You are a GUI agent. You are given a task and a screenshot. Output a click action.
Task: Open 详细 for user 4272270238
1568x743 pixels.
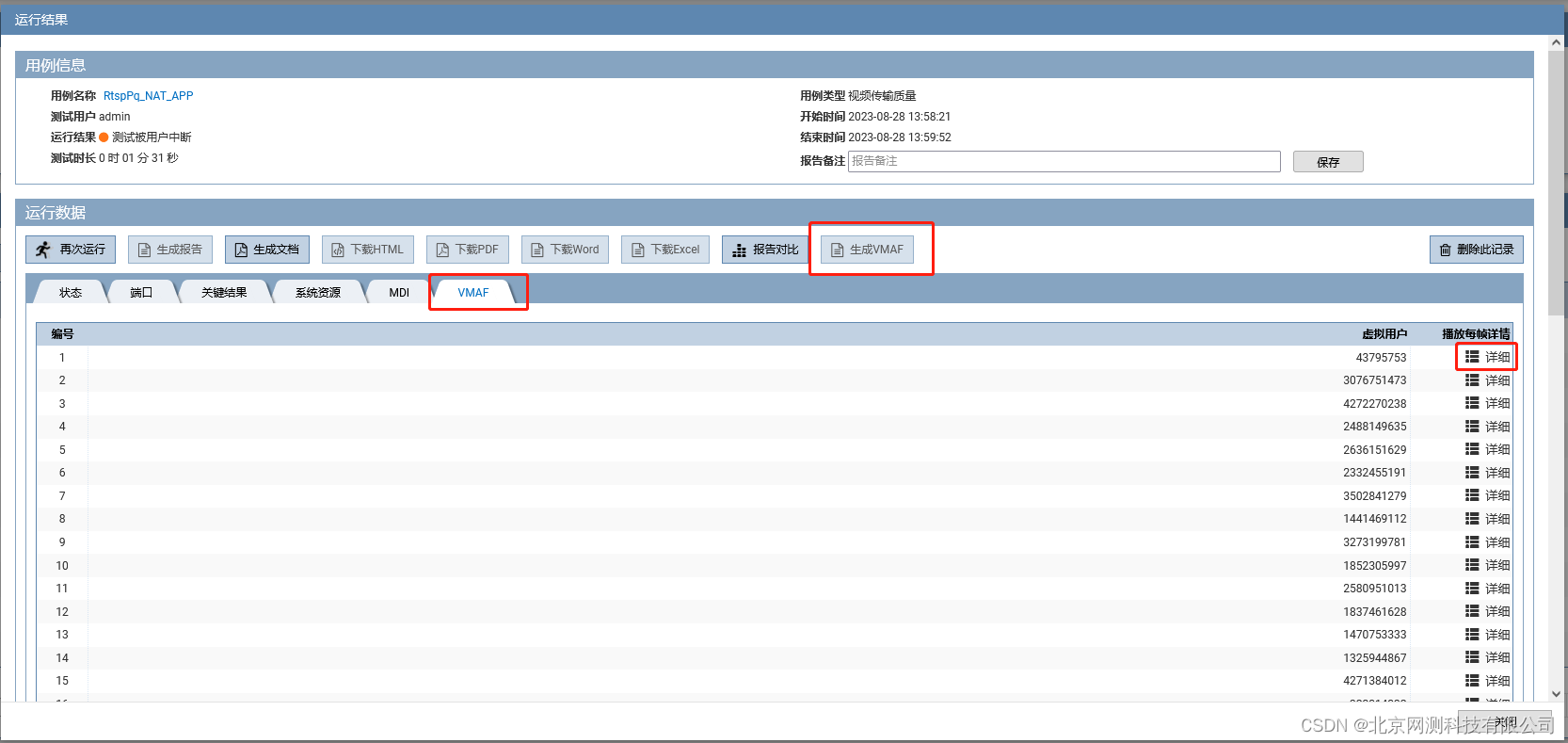coord(1487,403)
